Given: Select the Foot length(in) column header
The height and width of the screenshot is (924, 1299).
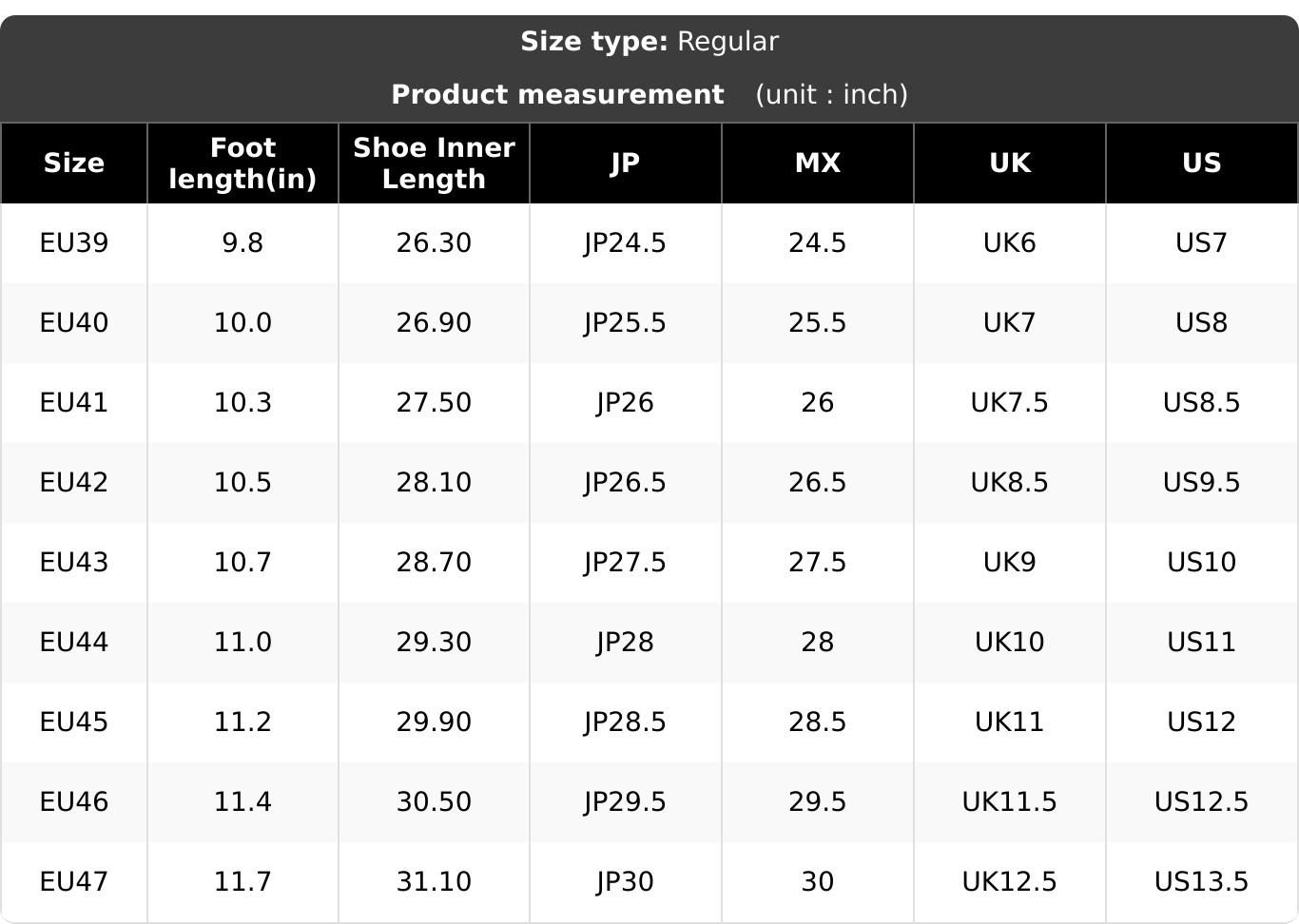Looking at the screenshot, I should click(242, 164).
